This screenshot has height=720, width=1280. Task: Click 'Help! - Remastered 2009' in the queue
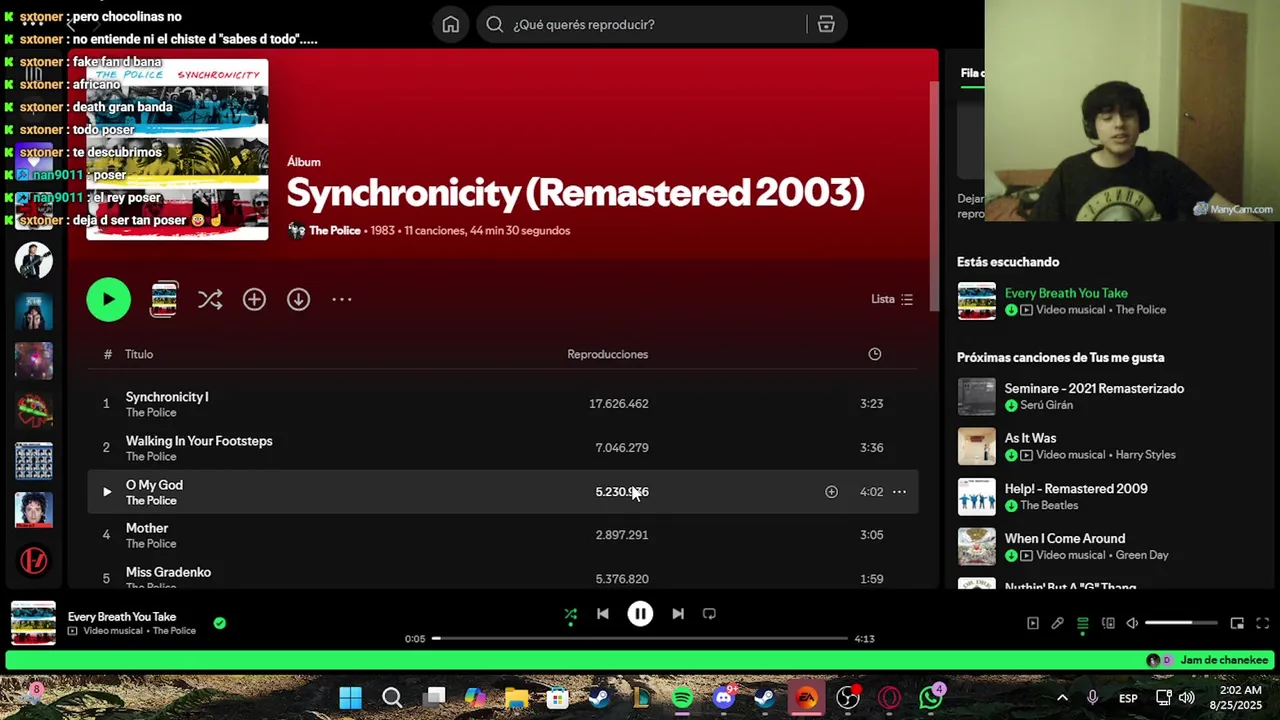coord(1076,489)
